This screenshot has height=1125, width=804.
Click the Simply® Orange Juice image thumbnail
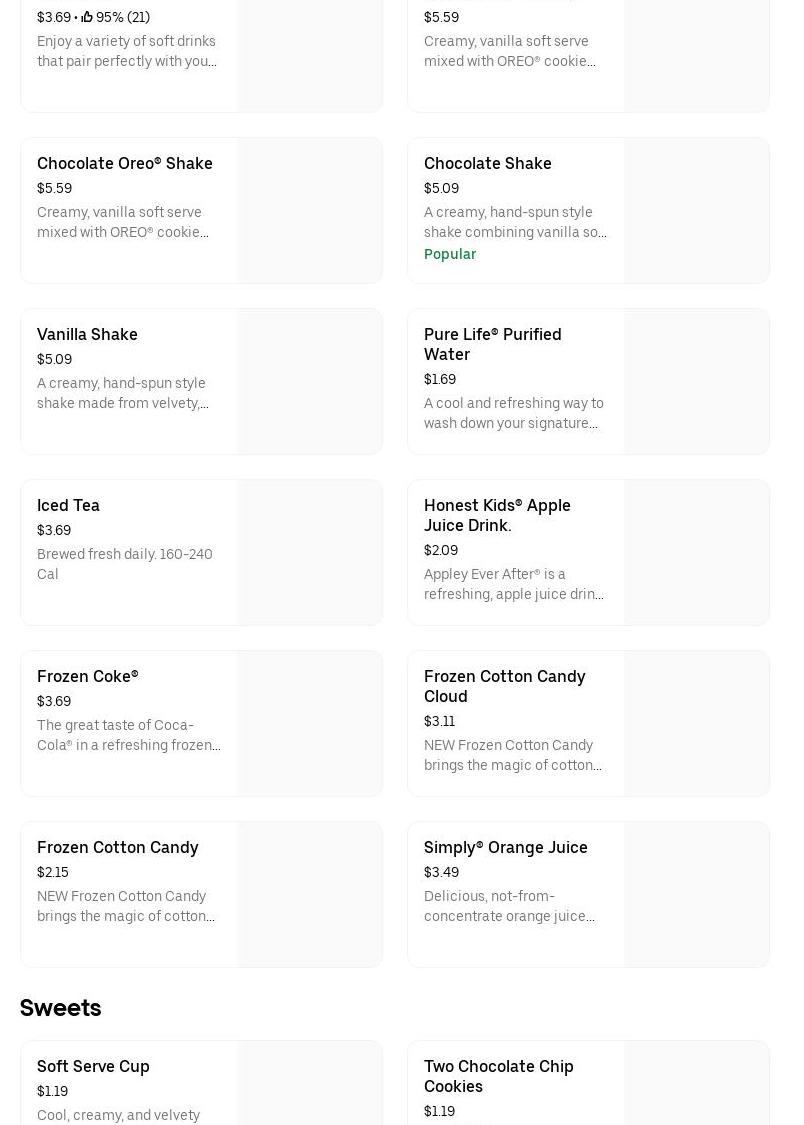tap(697, 895)
